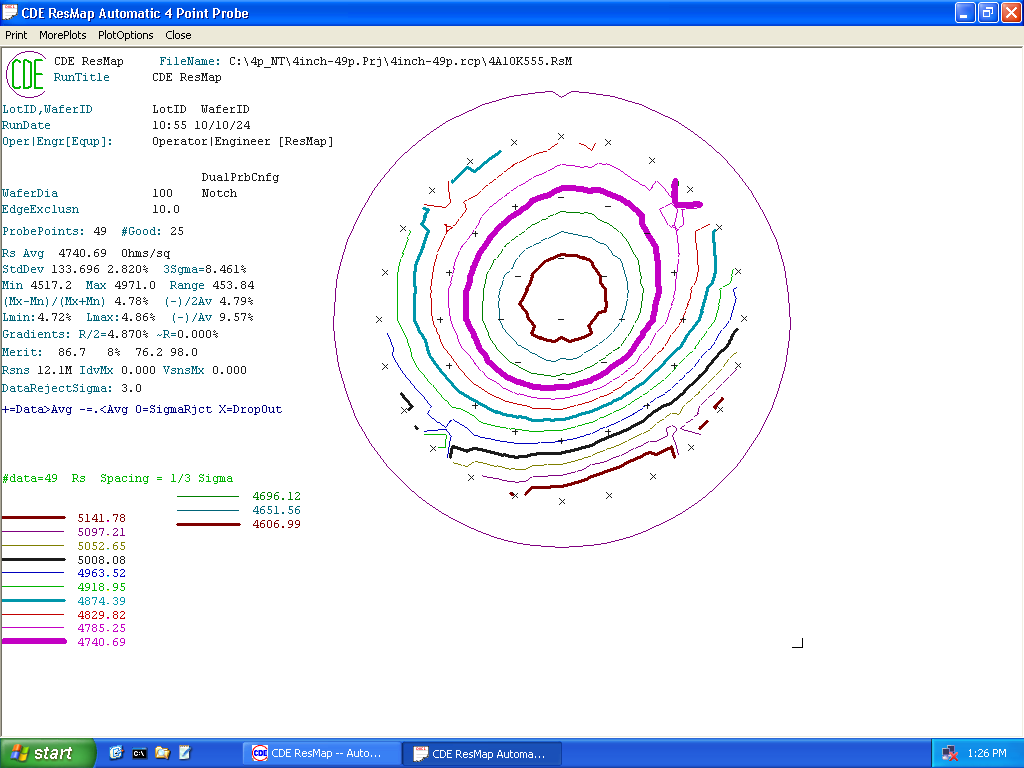This screenshot has width=1024, height=768.
Task: Click the Windows start button
Action: 48,753
